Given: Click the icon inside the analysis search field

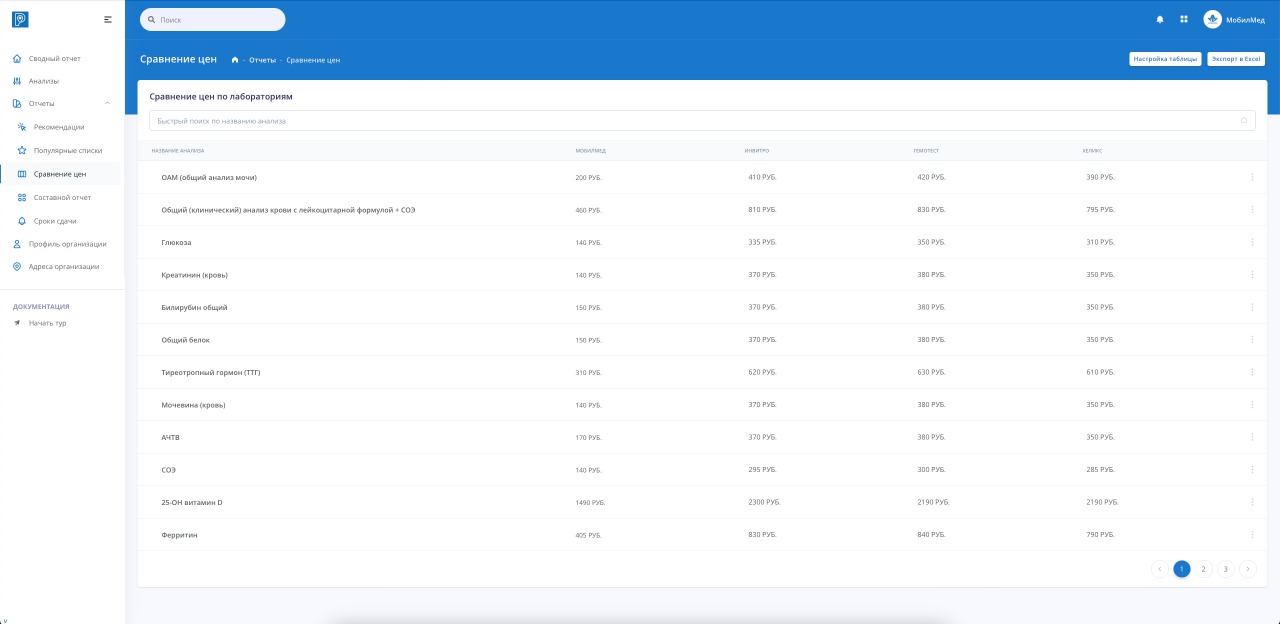Looking at the screenshot, I should [x=1244, y=121].
